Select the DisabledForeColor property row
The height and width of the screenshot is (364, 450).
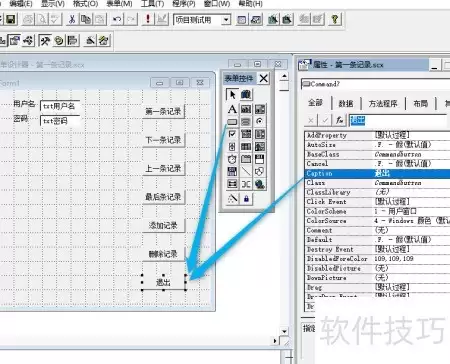[377, 259]
